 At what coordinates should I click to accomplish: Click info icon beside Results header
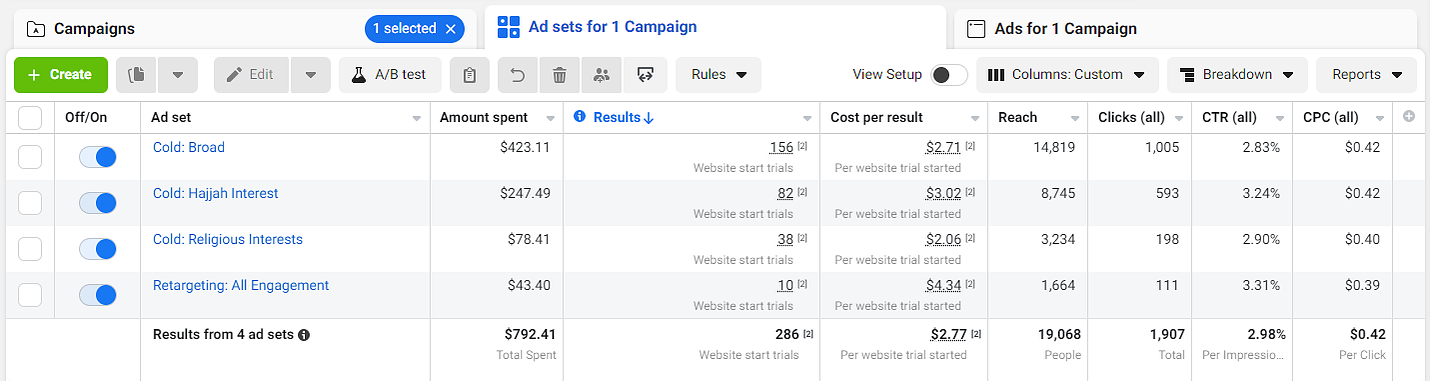pos(580,117)
